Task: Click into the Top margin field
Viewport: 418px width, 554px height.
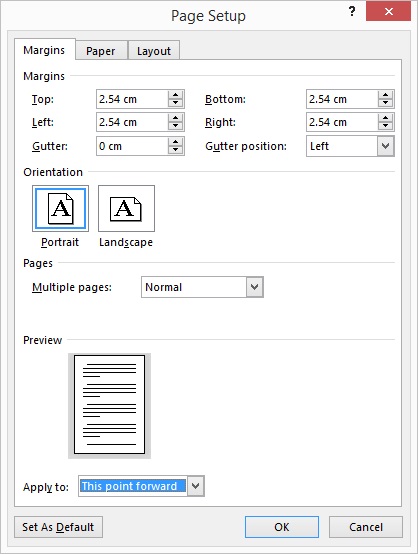Action: (x=132, y=99)
